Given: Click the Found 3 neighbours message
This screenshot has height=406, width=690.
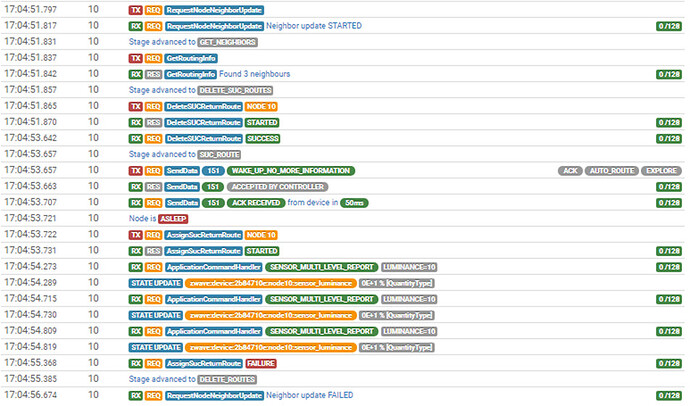Looking at the screenshot, I should pos(254,74).
